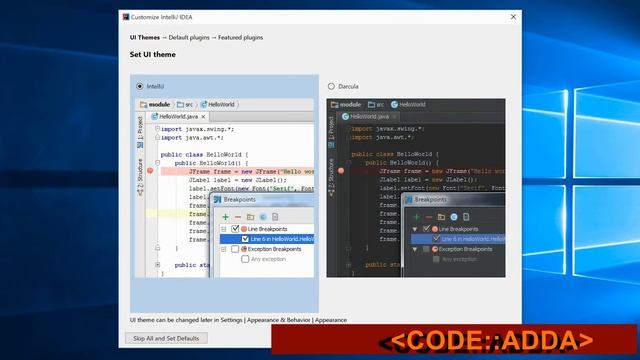Click the 'Set UI theme' heading

(x=153, y=54)
